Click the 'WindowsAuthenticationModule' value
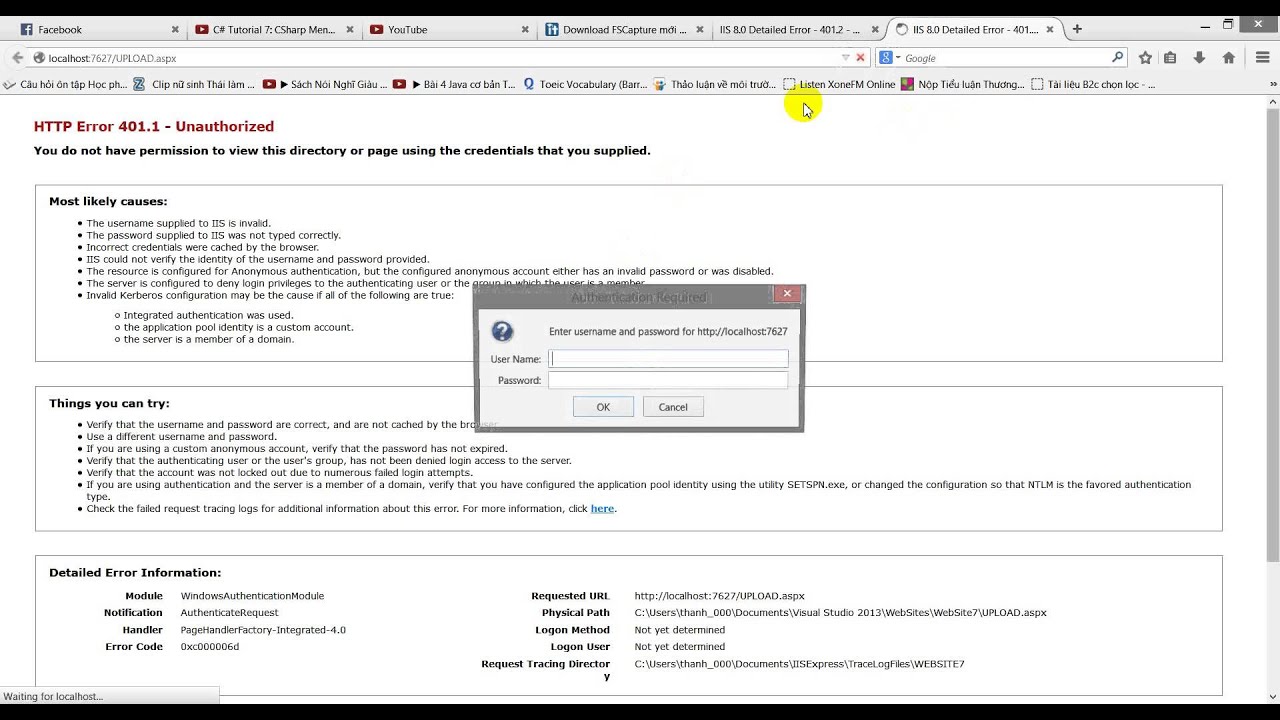The width and height of the screenshot is (1280, 720). [252, 596]
